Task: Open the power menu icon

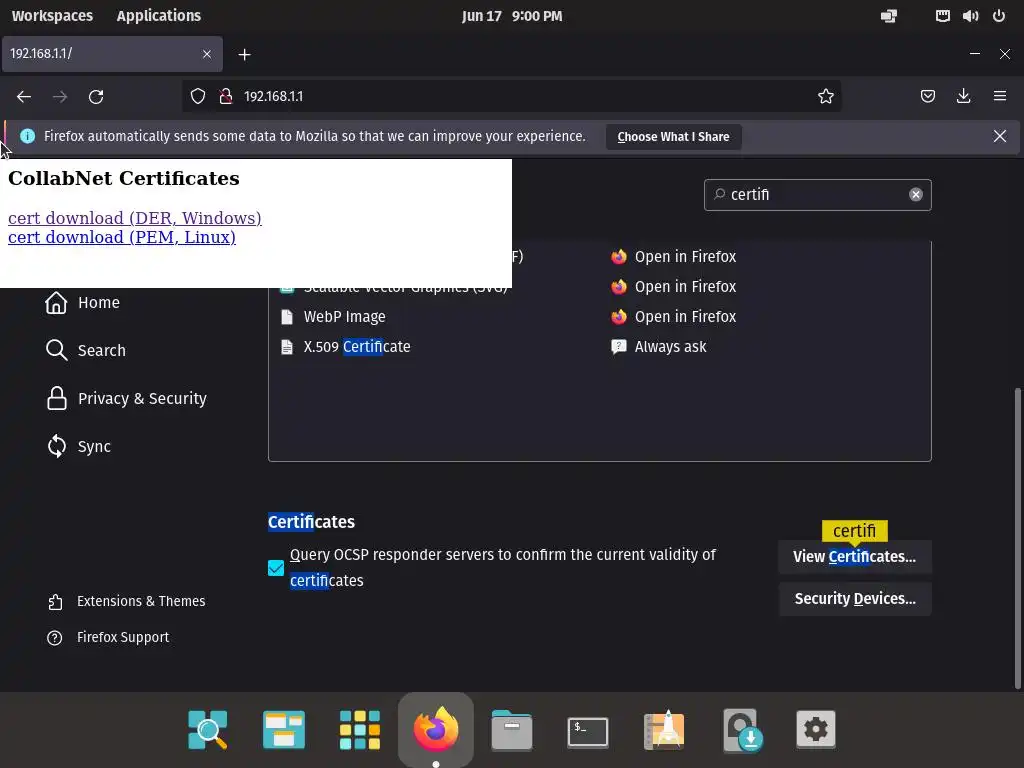Action: coord(999,16)
